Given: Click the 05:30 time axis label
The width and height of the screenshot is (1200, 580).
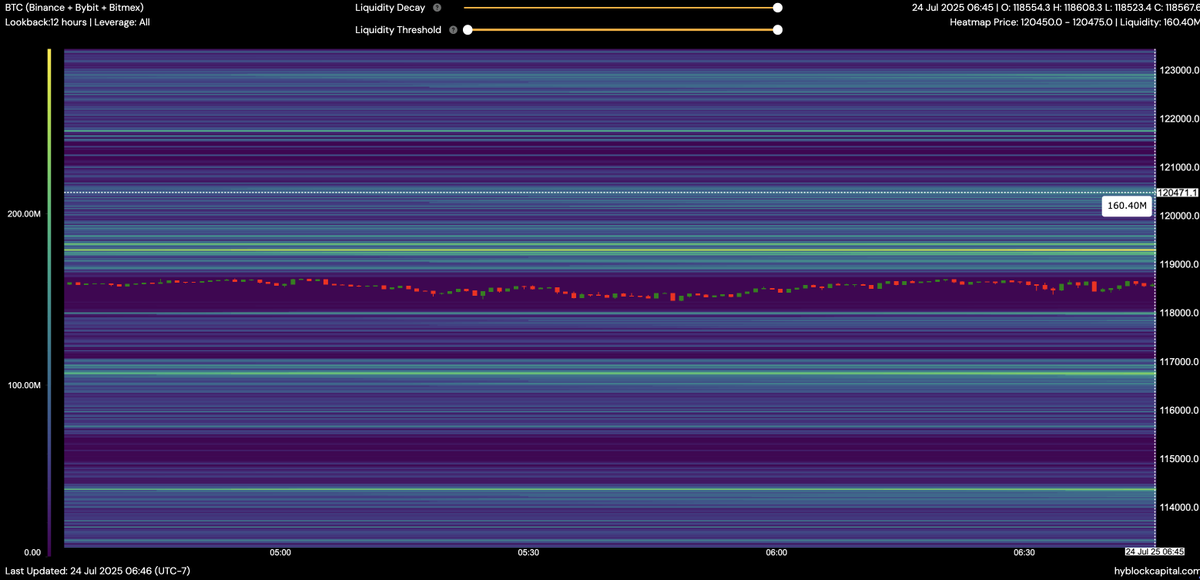Looking at the screenshot, I should point(529,552).
